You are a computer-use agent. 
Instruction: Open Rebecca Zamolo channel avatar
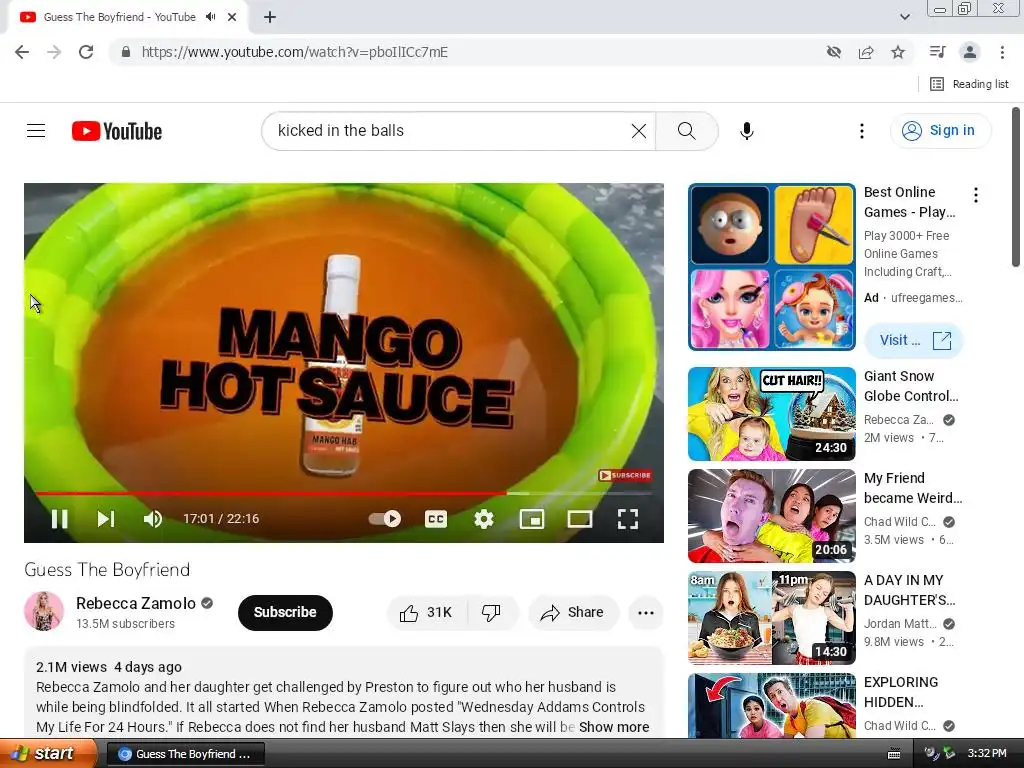tap(44, 611)
